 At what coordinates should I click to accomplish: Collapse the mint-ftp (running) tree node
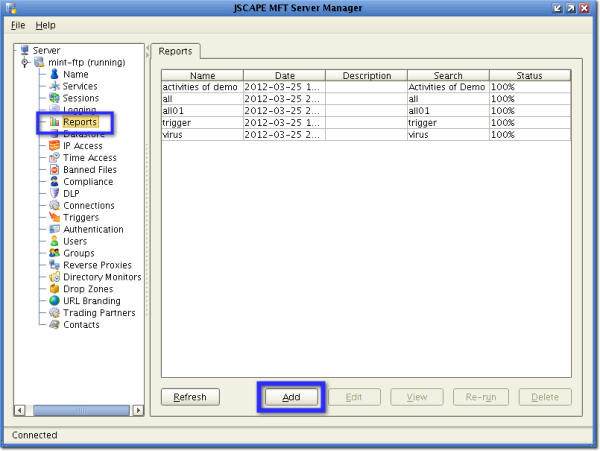(25, 62)
